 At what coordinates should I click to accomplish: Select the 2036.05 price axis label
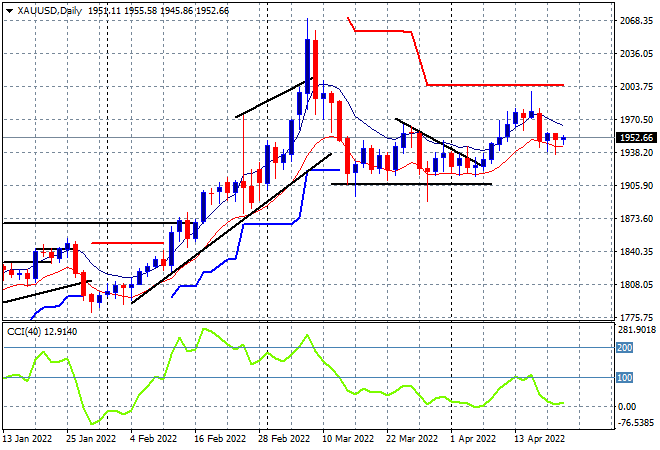[x=636, y=53]
